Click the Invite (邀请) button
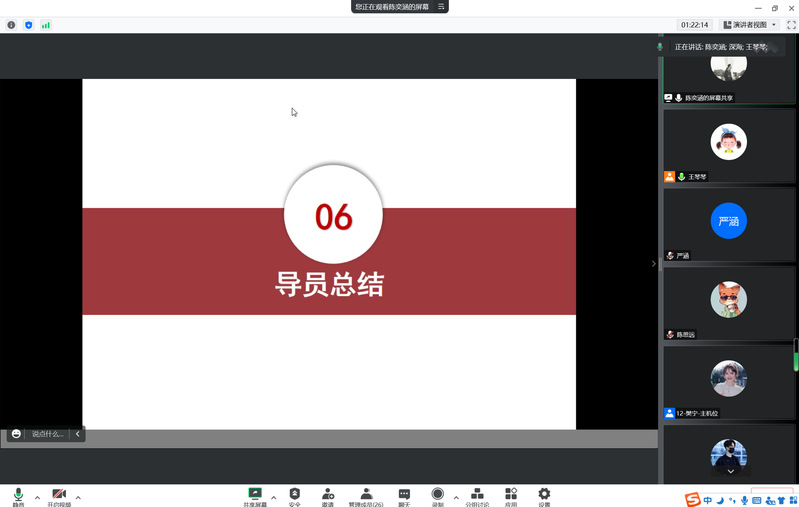The width and height of the screenshot is (799, 507). point(328,495)
